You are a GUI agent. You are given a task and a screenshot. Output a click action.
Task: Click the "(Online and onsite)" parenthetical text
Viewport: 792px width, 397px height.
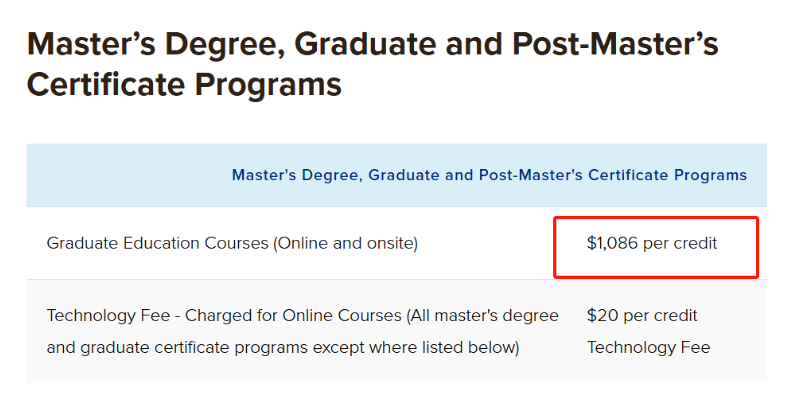click(345, 243)
